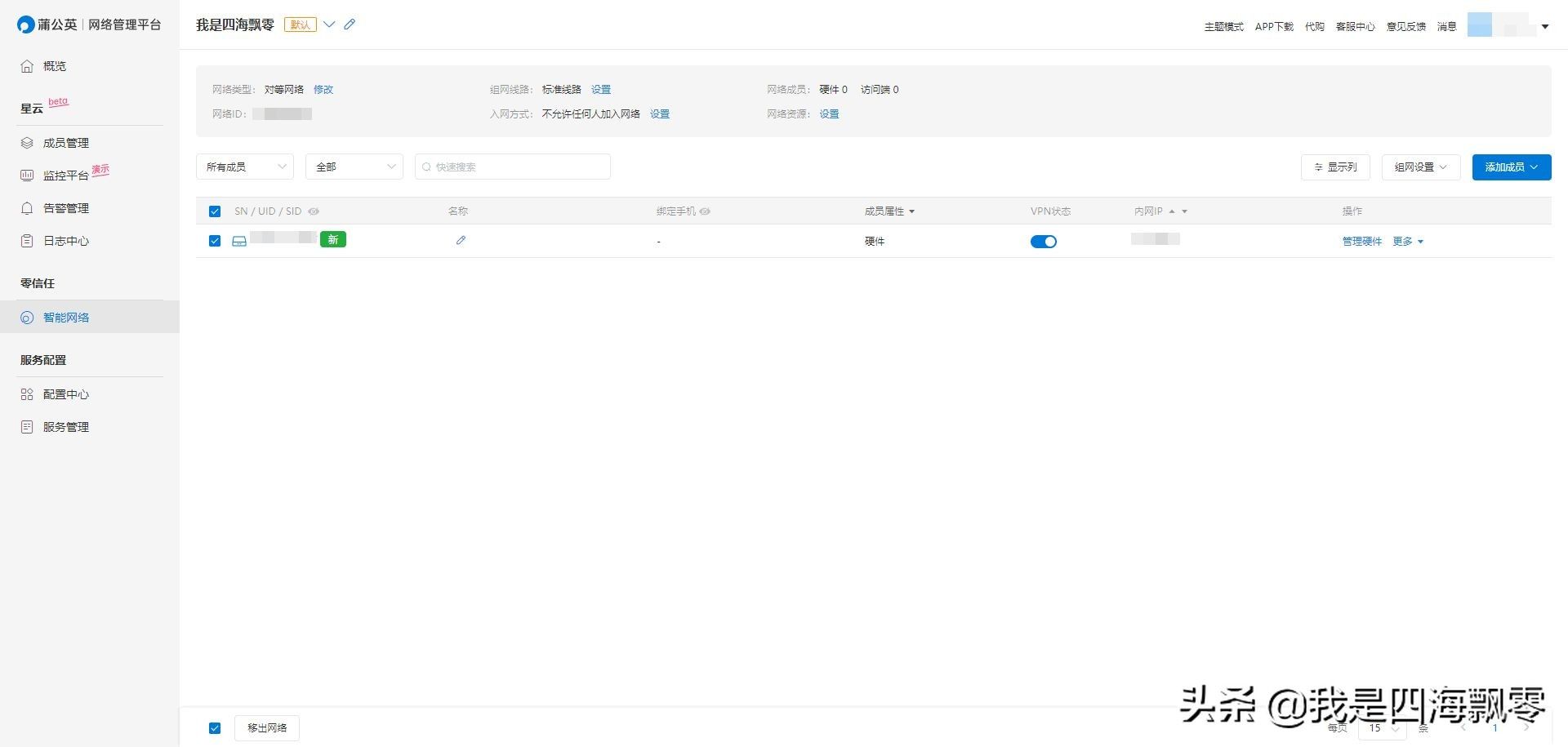Viewport: 1568px width, 747px height.
Task: Click eye icon next to SN / UID / SID
Action: pos(314,211)
